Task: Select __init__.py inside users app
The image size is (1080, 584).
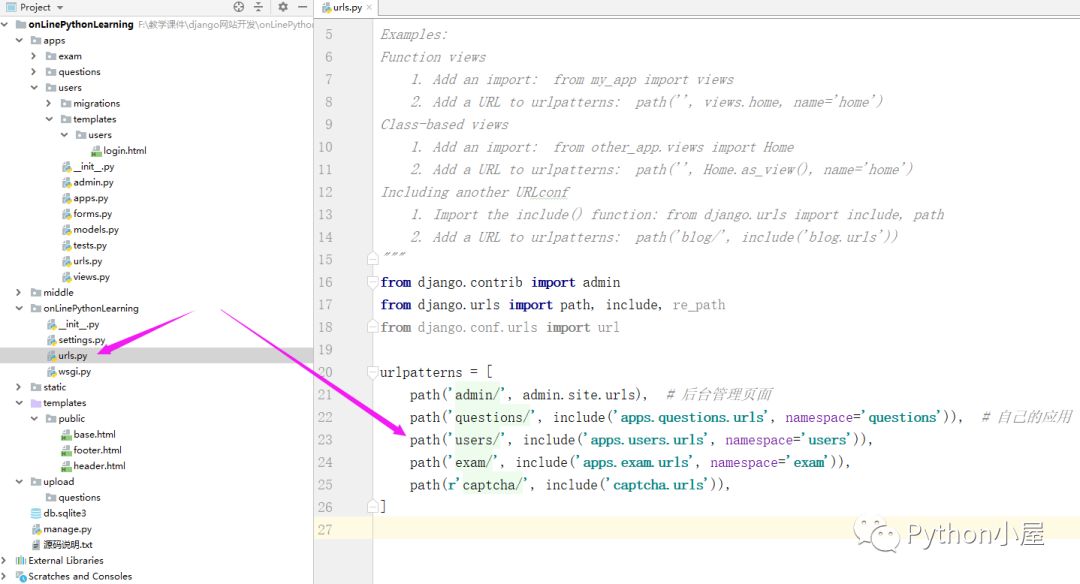Action: (x=93, y=167)
